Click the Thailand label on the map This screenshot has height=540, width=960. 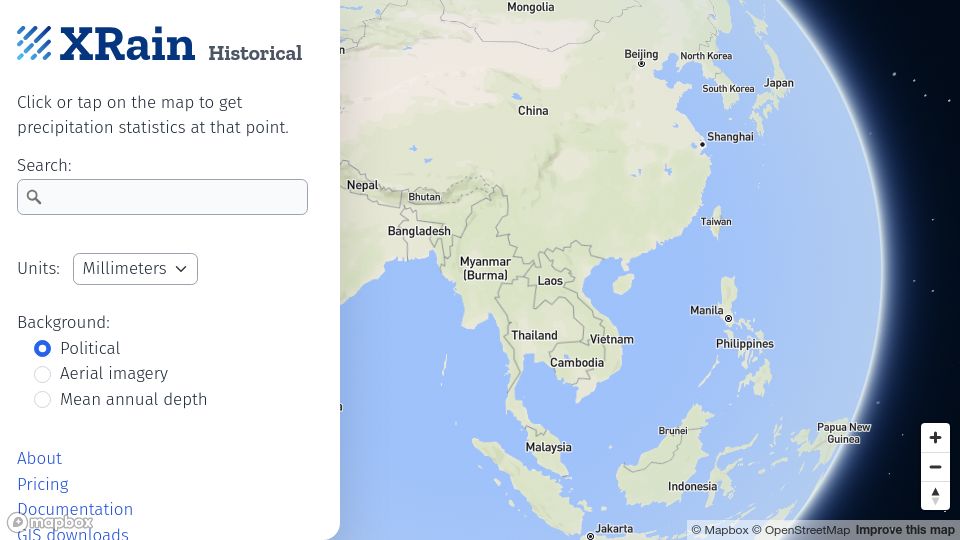[x=534, y=336]
